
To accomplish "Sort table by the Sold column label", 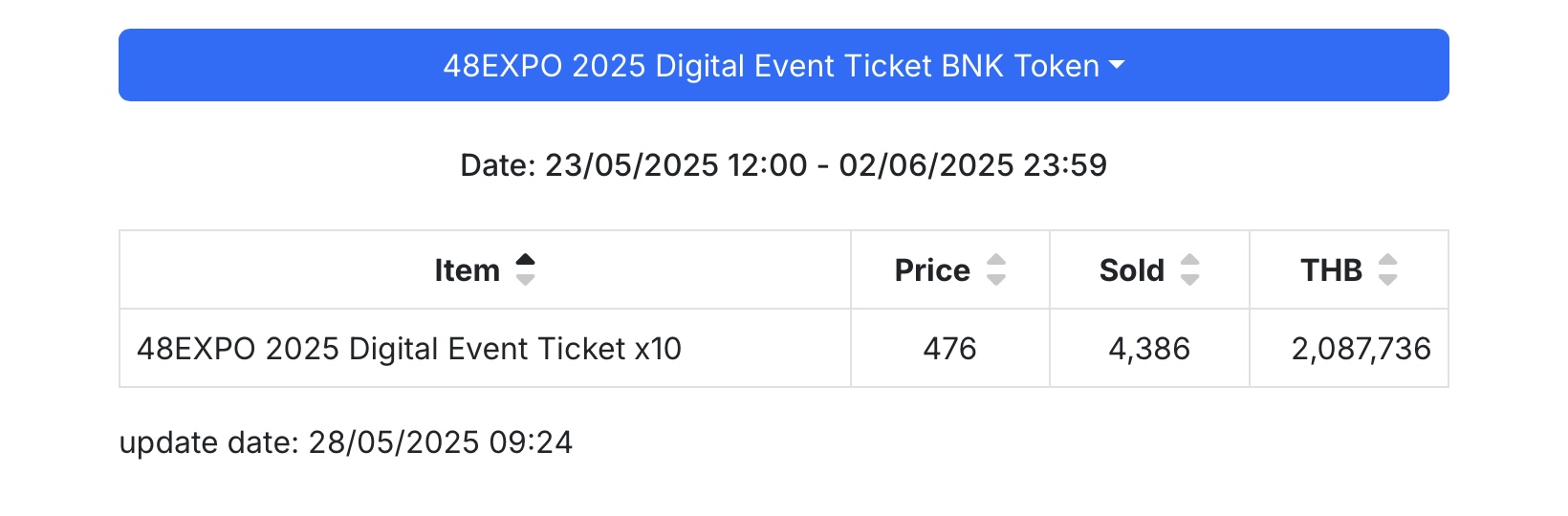I will 1132,270.
